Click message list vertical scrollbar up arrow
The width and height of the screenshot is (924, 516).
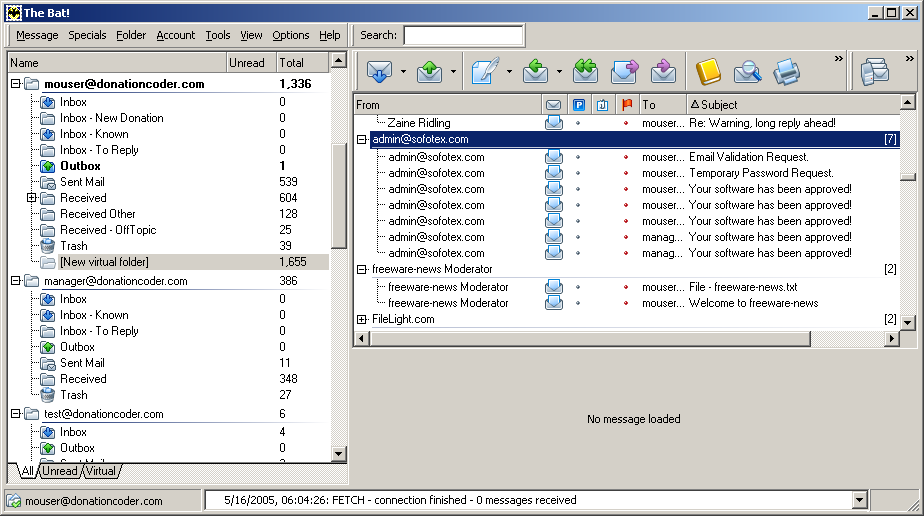click(x=908, y=103)
